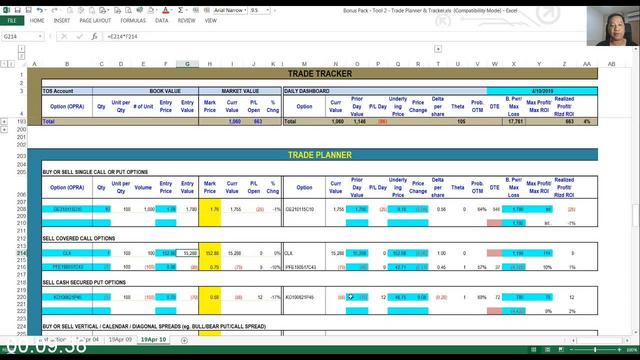Viewport: 640px width, 360px height.
Task: Click the 'SELL COVERED CALL OPTIONS' heading
Action: click(x=79, y=238)
